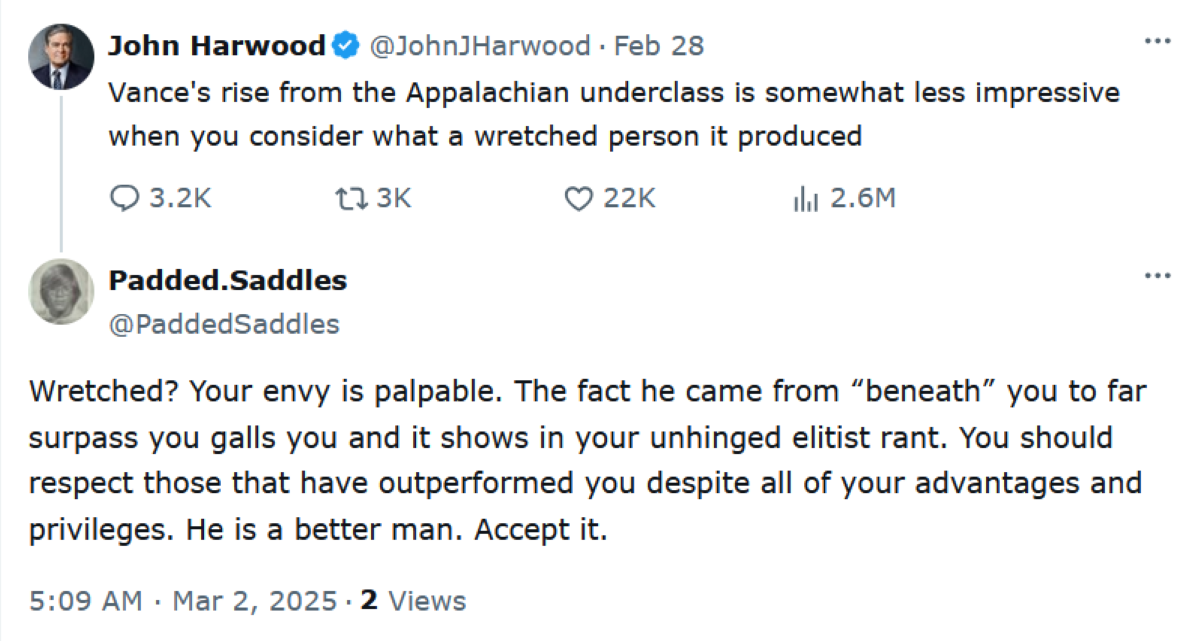
Task: Click the reply text starting with Wretched
Action: coord(588,461)
